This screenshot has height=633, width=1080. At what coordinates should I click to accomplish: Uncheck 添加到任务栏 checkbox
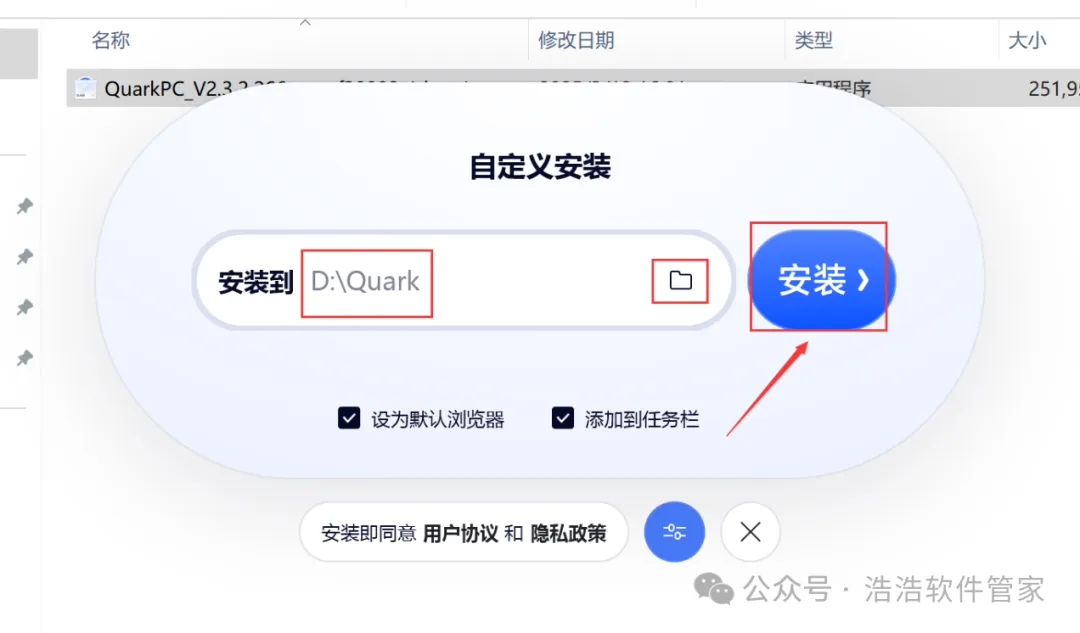pos(563,418)
